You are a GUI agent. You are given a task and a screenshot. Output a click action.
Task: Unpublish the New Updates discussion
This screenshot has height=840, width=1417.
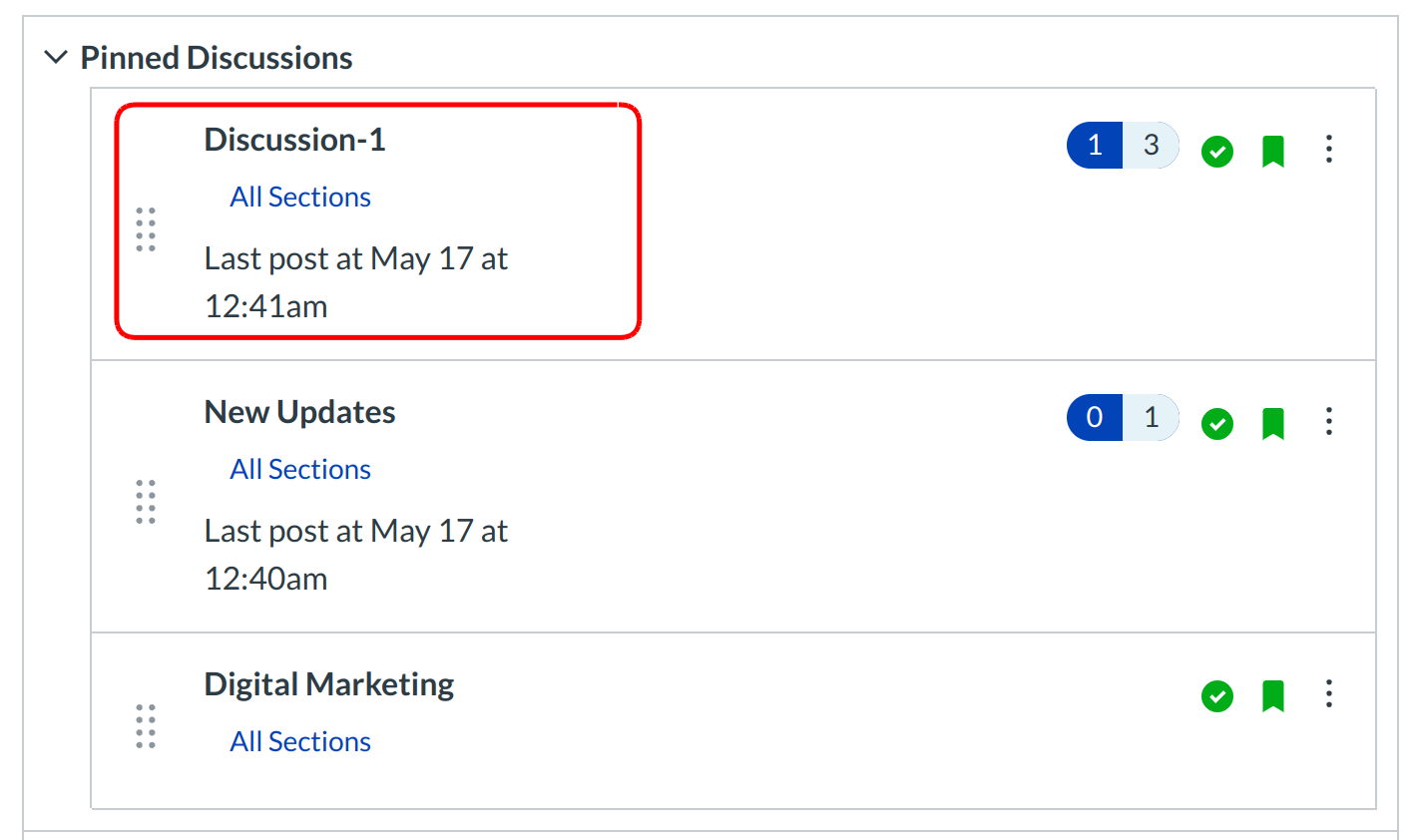[x=1216, y=424]
